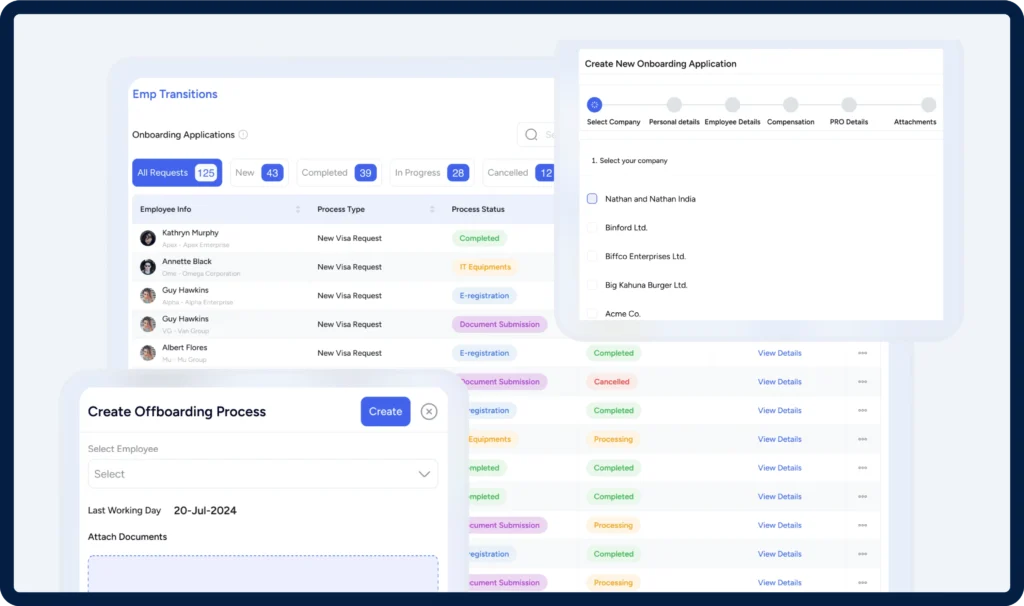
Task: Click Albert Flores's avatar
Action: pyautogui.click(x=148, y=353)
